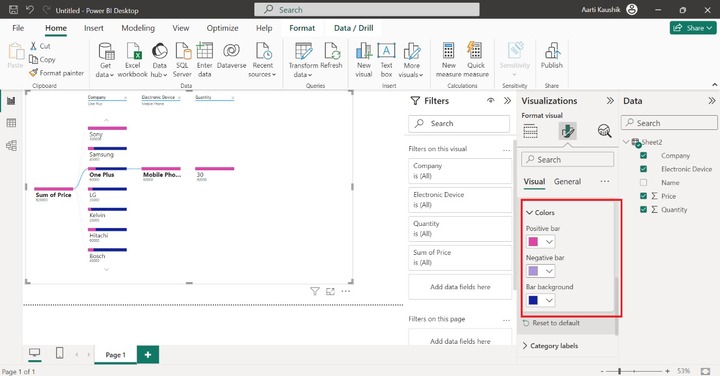Create a Quick measure
Viewport: 720px width, 376px height.
pyautogui.click(x=476, y=60)
